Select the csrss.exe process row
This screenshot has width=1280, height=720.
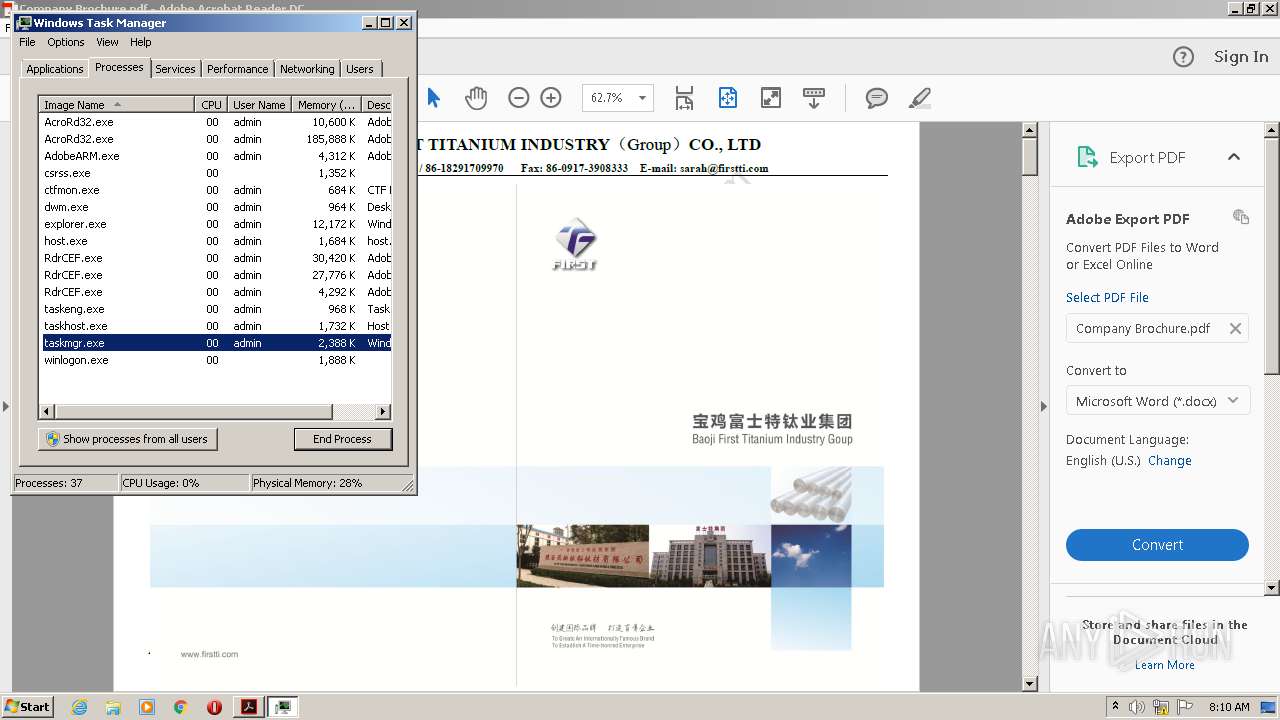(x=215, y=173)
